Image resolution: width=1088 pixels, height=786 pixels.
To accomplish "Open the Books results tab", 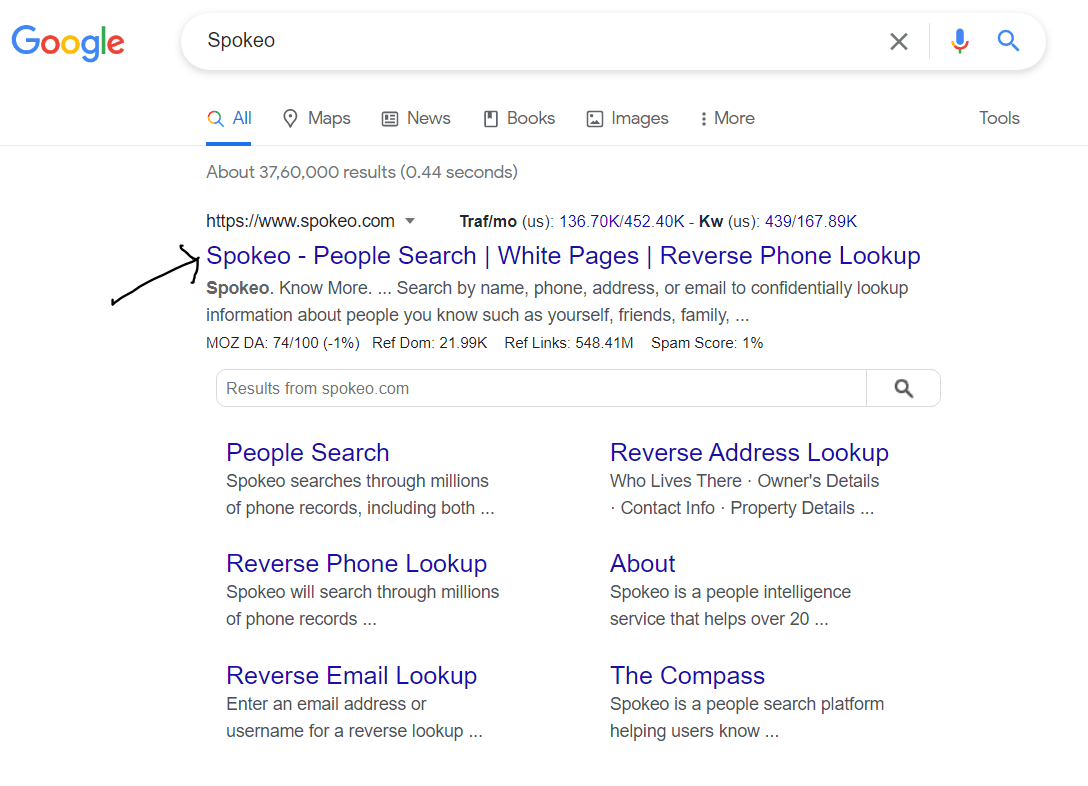I will point(519,118).
